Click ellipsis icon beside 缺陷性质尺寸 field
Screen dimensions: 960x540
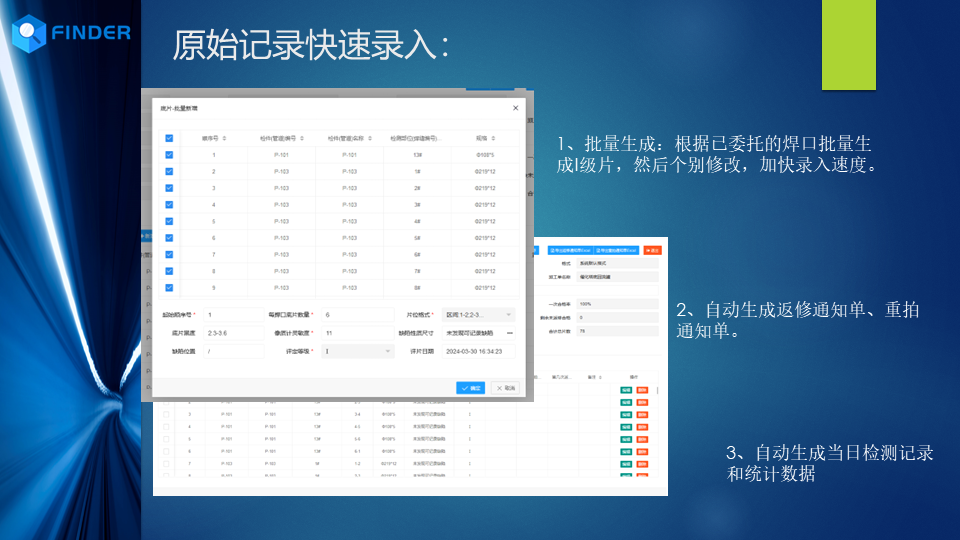pyautogui.click(x=510, y=333)
